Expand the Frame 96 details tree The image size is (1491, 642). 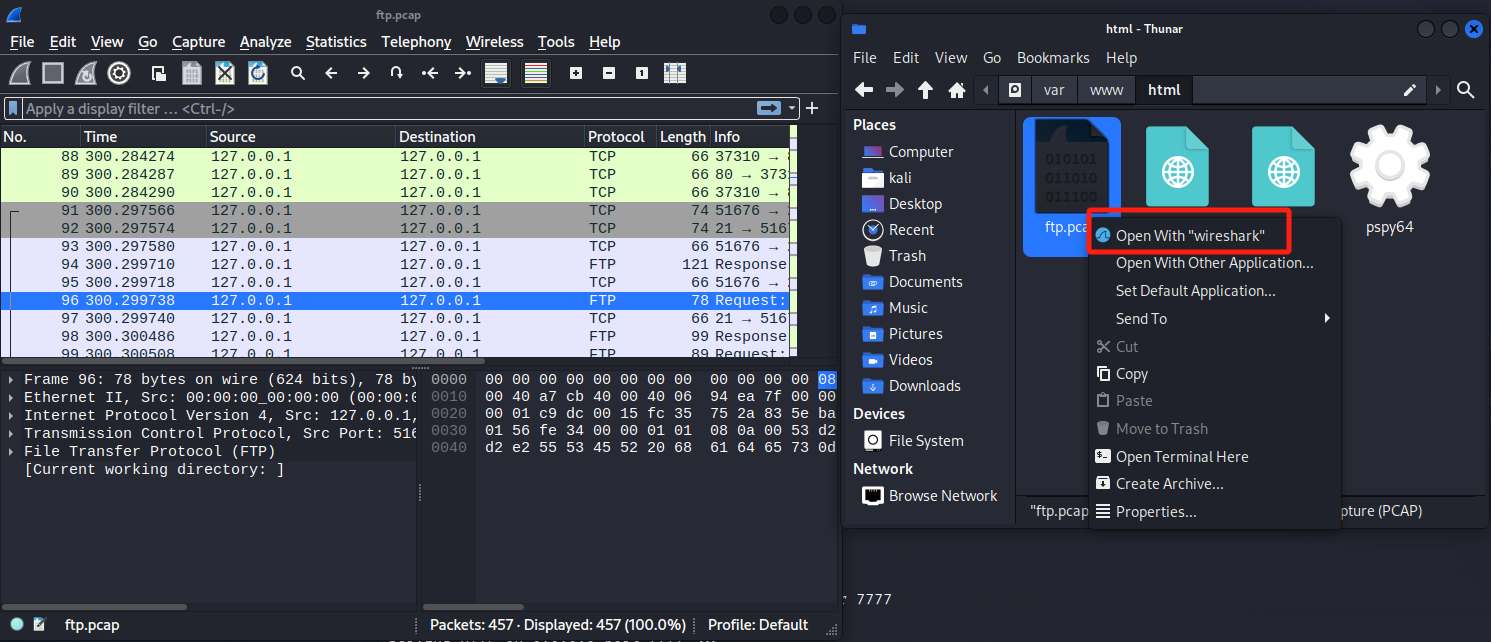pos(11,380)
